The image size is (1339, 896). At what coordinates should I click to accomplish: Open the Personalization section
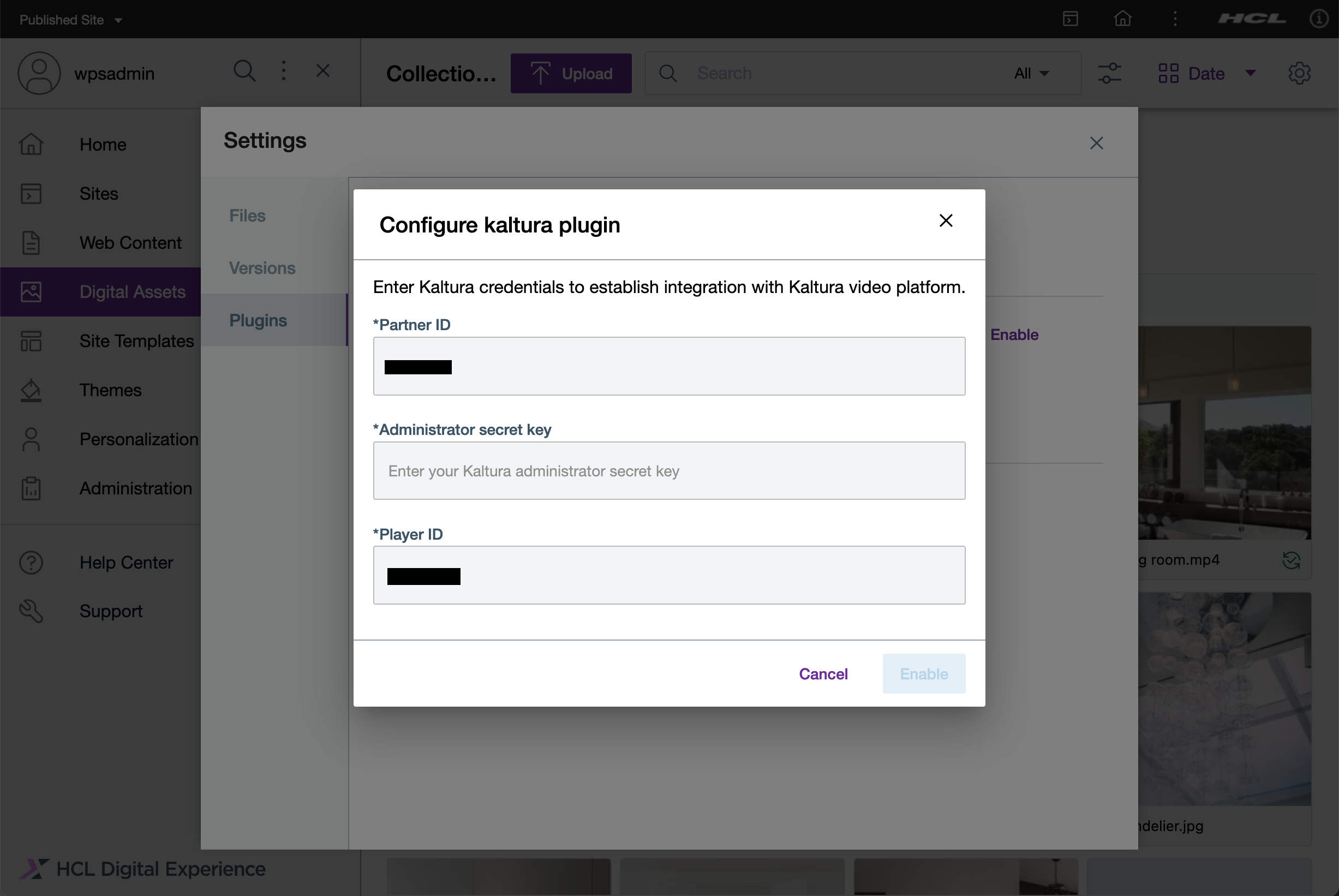click(138, 439)
